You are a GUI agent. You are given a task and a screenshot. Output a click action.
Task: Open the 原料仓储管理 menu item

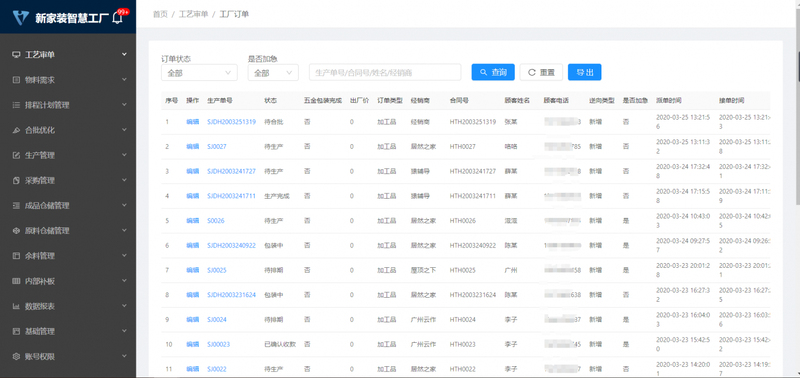tap(68, 231)
